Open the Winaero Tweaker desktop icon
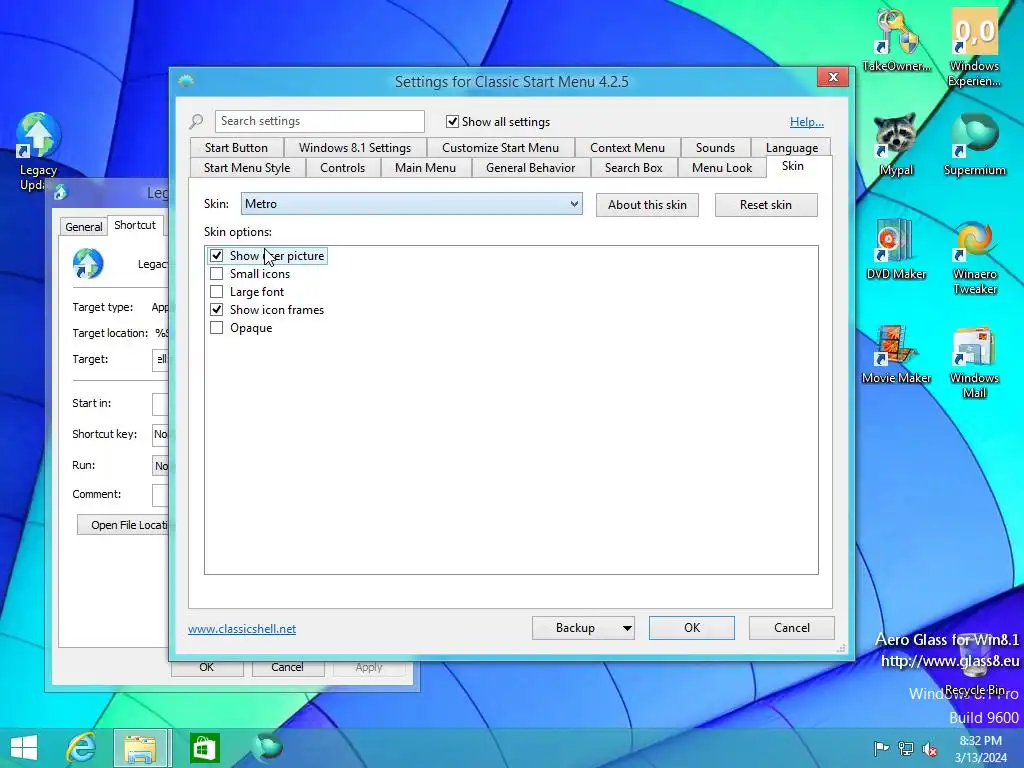This screenshot has height=768, width=1024. 974,257
